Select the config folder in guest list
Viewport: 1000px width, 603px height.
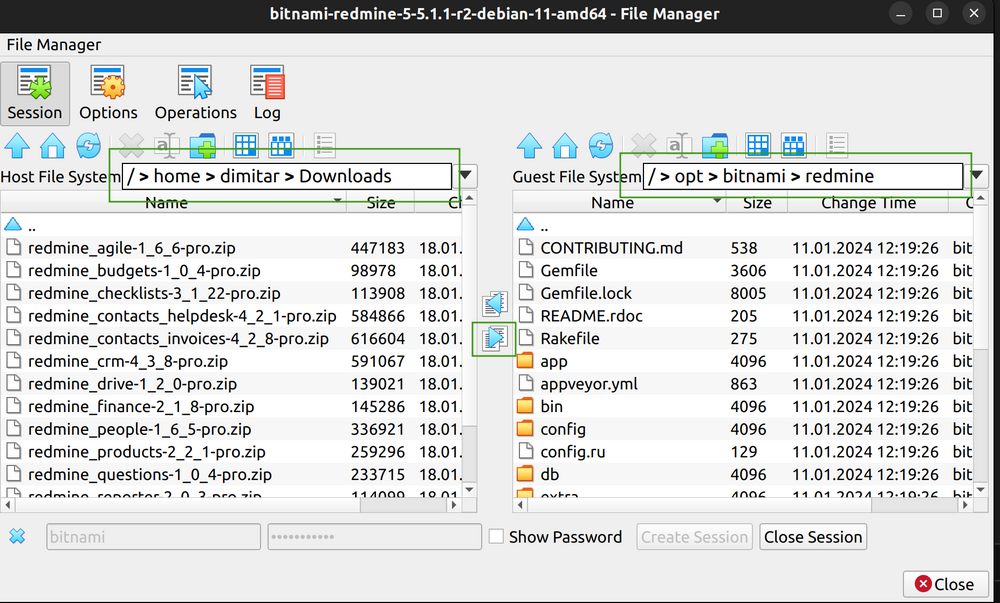click(563, 429)
